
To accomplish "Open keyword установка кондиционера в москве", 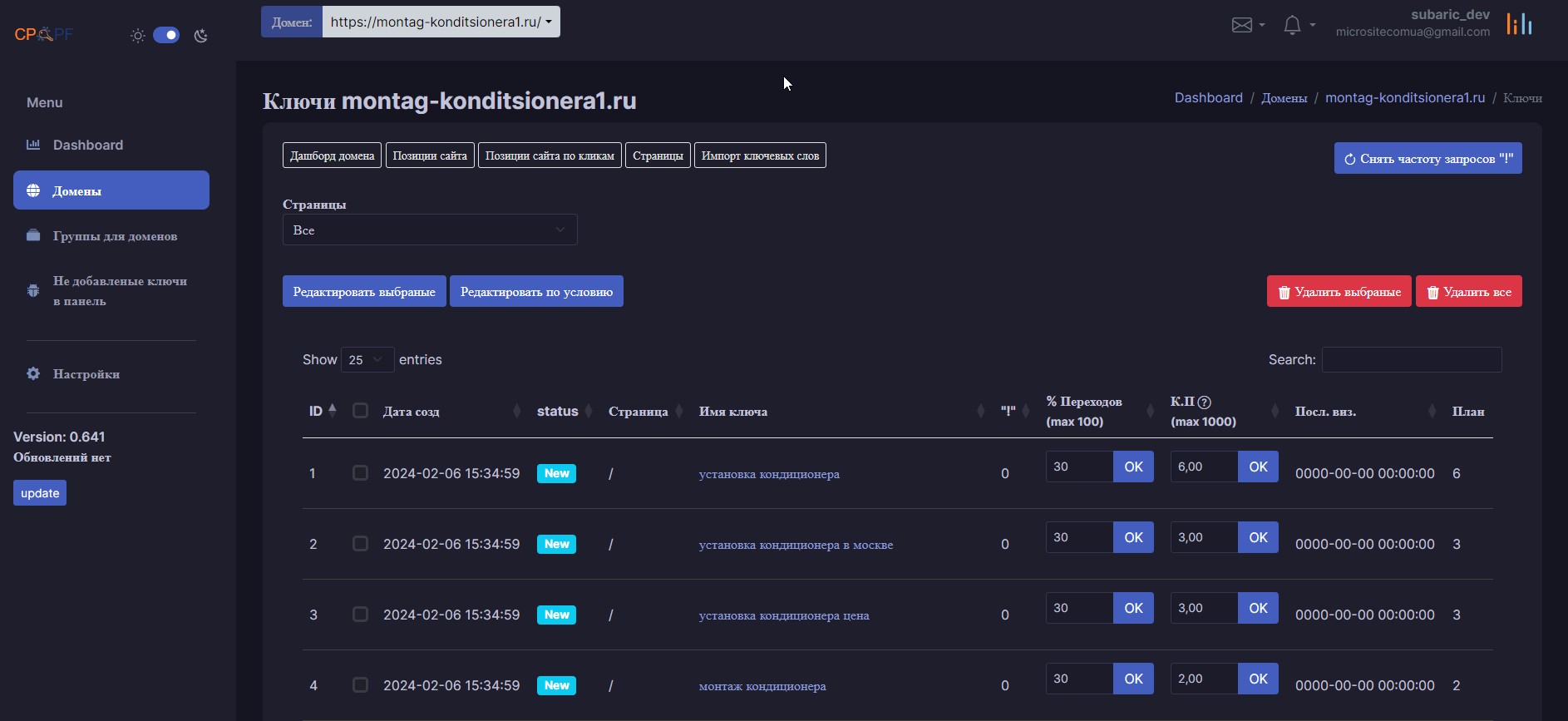I will point(796,545).
